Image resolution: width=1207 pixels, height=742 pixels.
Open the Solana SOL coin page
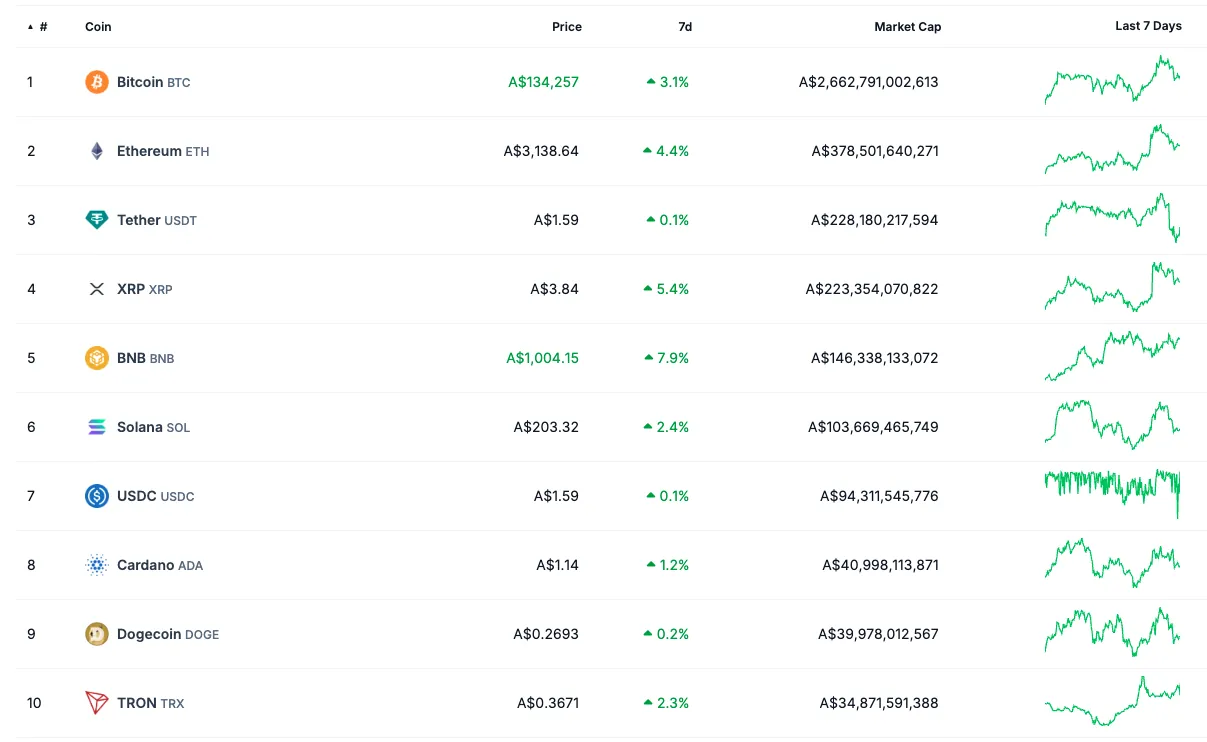[153, 427]
